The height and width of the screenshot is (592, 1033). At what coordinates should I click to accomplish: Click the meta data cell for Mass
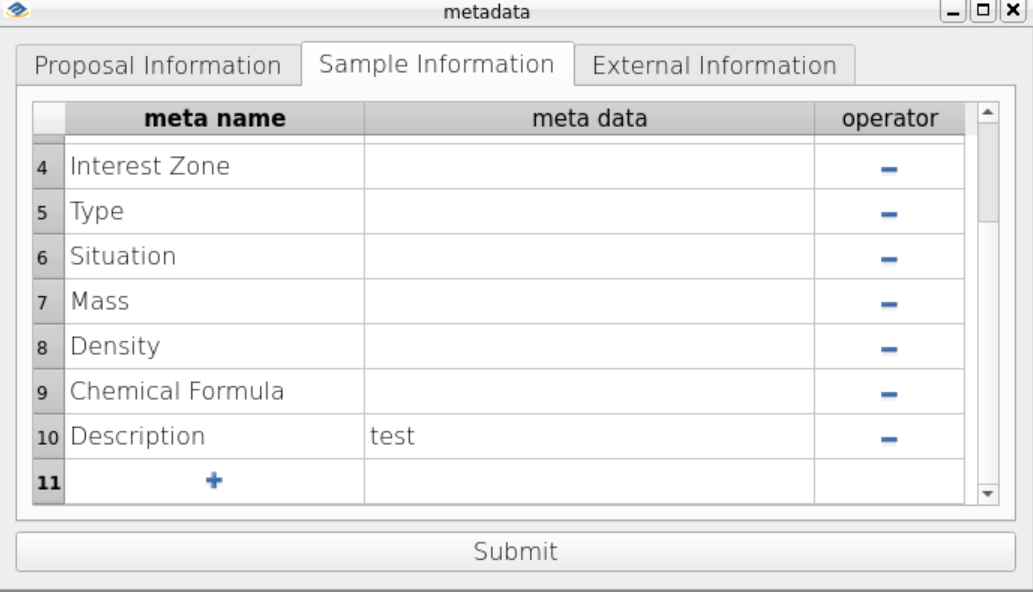point(589,301)
